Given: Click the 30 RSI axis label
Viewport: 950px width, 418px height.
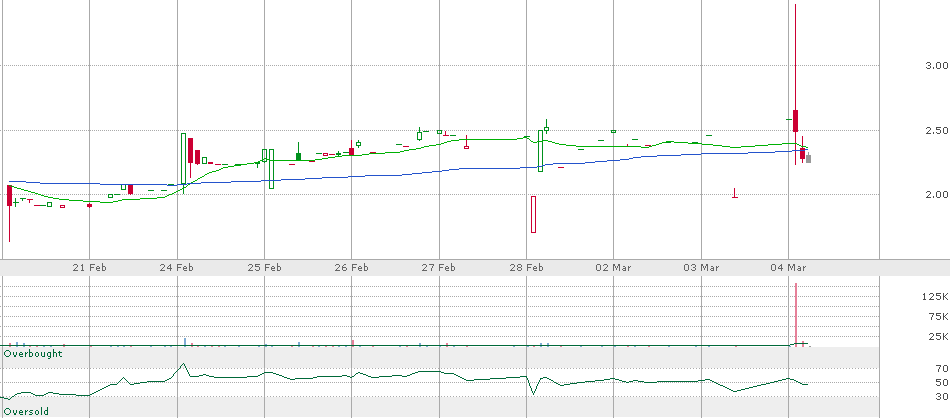Looking at the screenshot, I should pos(942,396).
